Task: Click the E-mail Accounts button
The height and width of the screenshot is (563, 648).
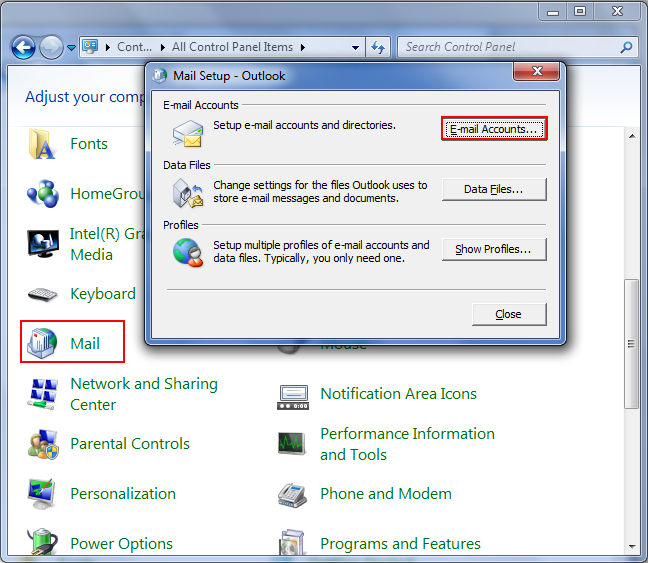Action: (494, 129)
